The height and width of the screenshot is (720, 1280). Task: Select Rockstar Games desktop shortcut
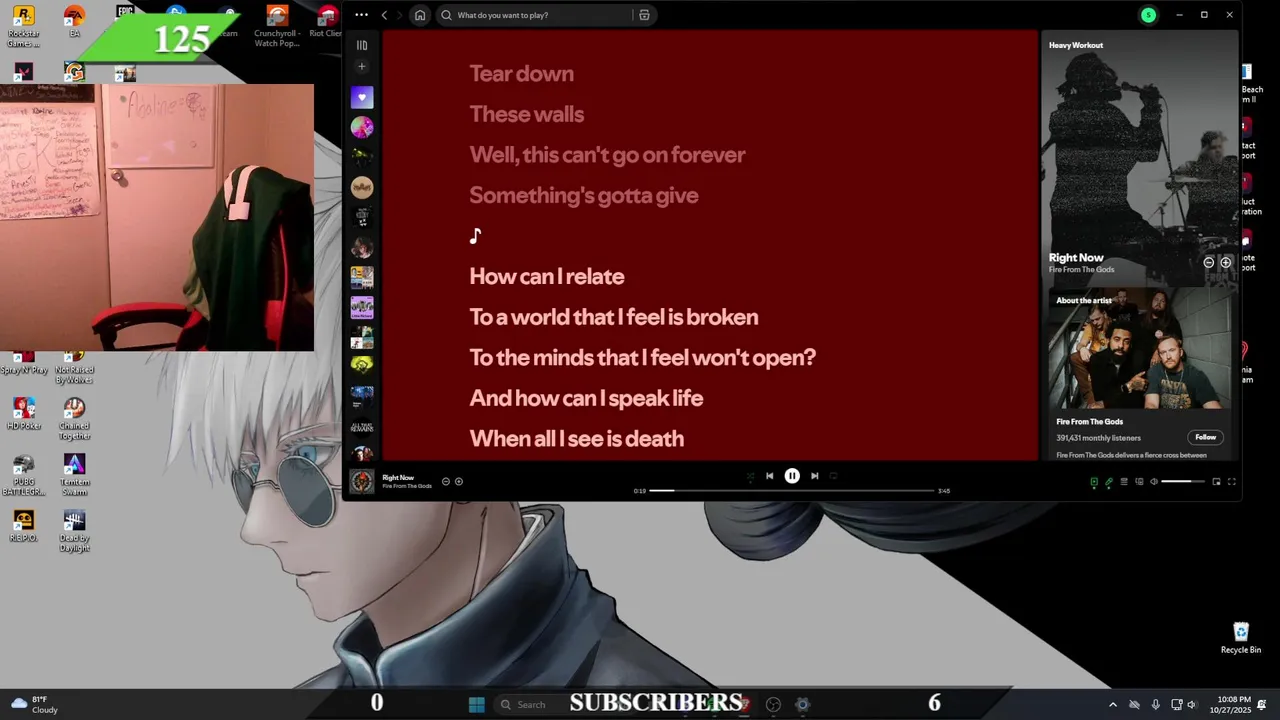coord(23,26)
